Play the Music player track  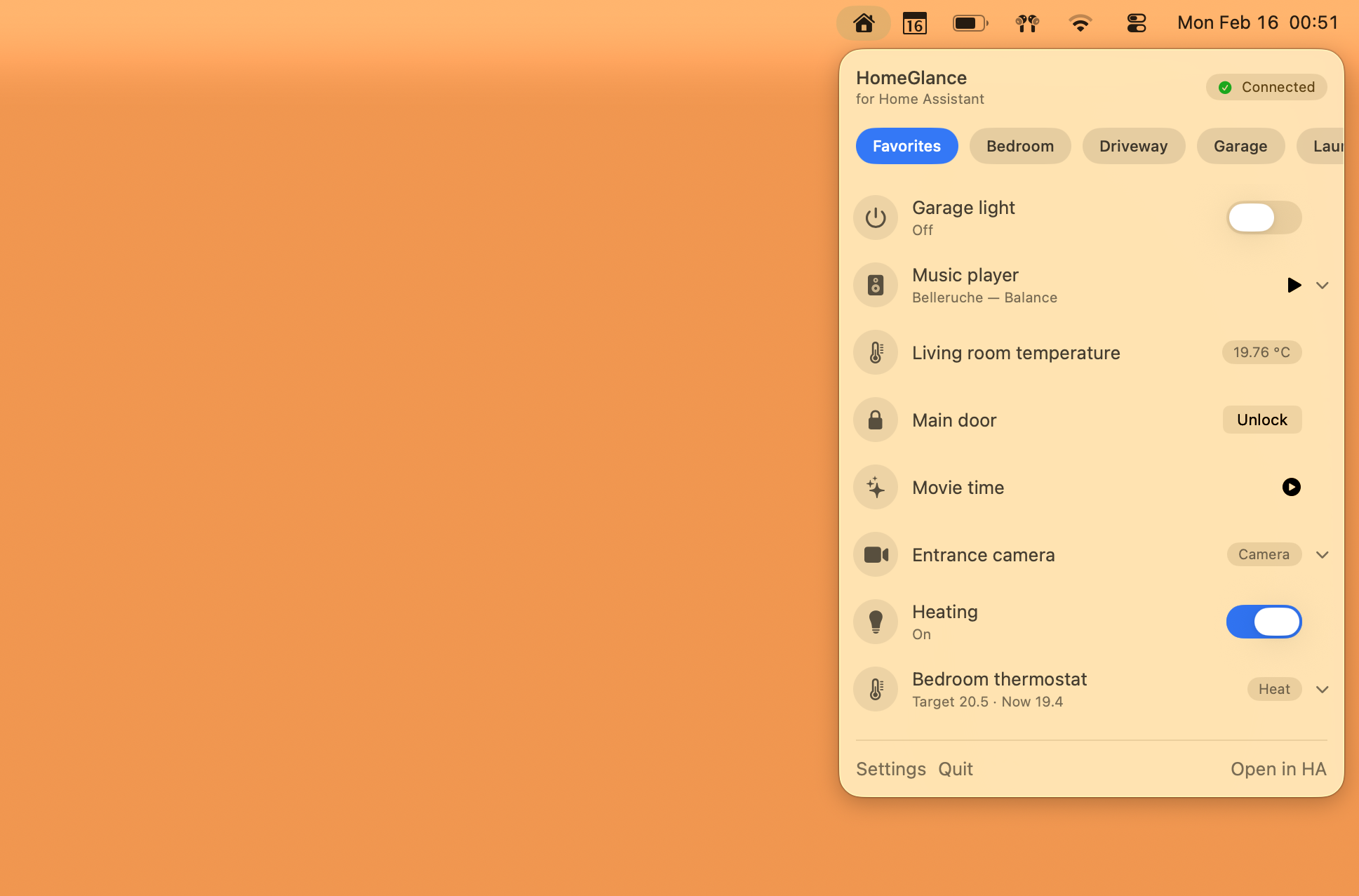pyautogui.click(x=1294, y=285)
